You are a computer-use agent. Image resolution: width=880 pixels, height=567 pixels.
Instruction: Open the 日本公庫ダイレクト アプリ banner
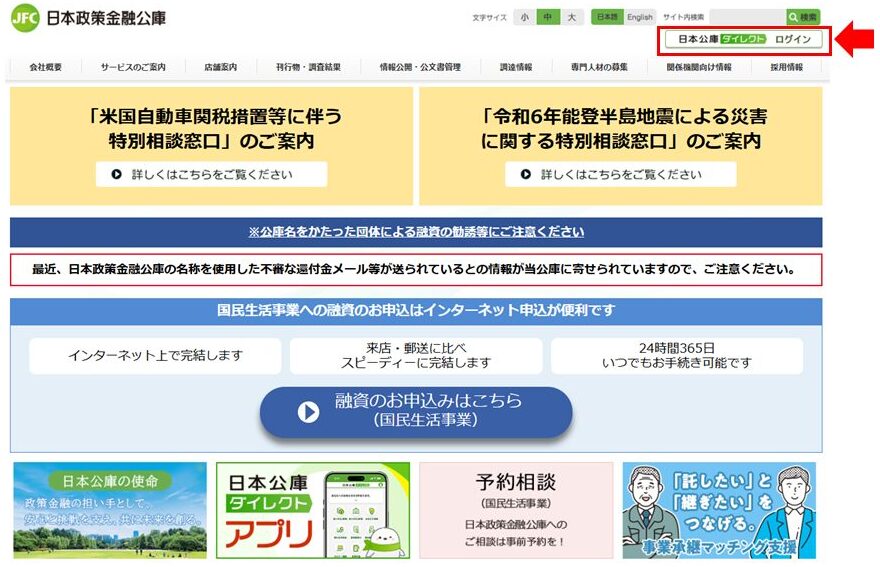tap(313, 510)
